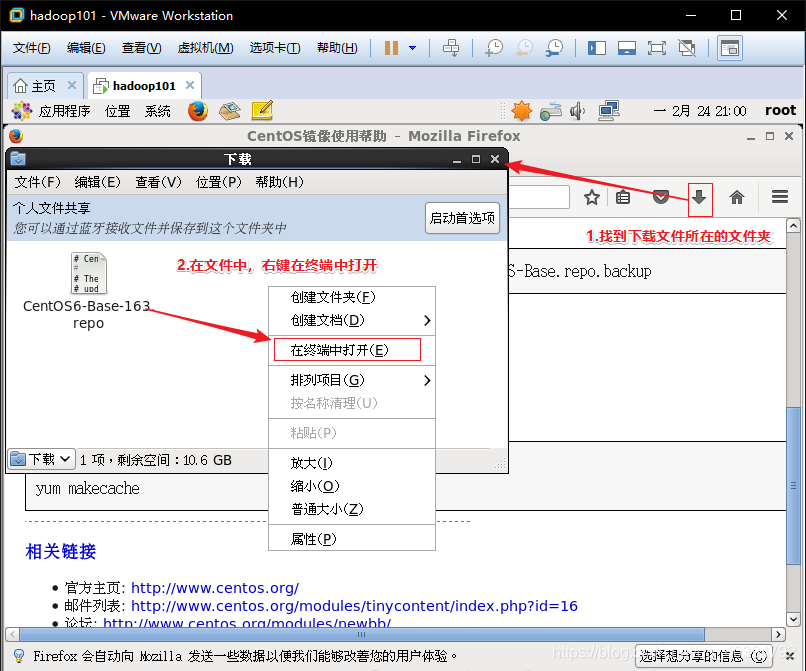
Task: Open the pause button dropdown in VMware toolbar
Action: (410, 47)
